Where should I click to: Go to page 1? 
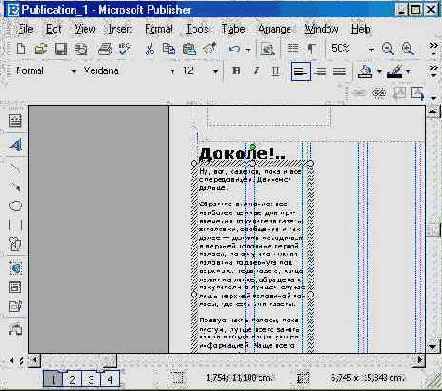point(53,379)
